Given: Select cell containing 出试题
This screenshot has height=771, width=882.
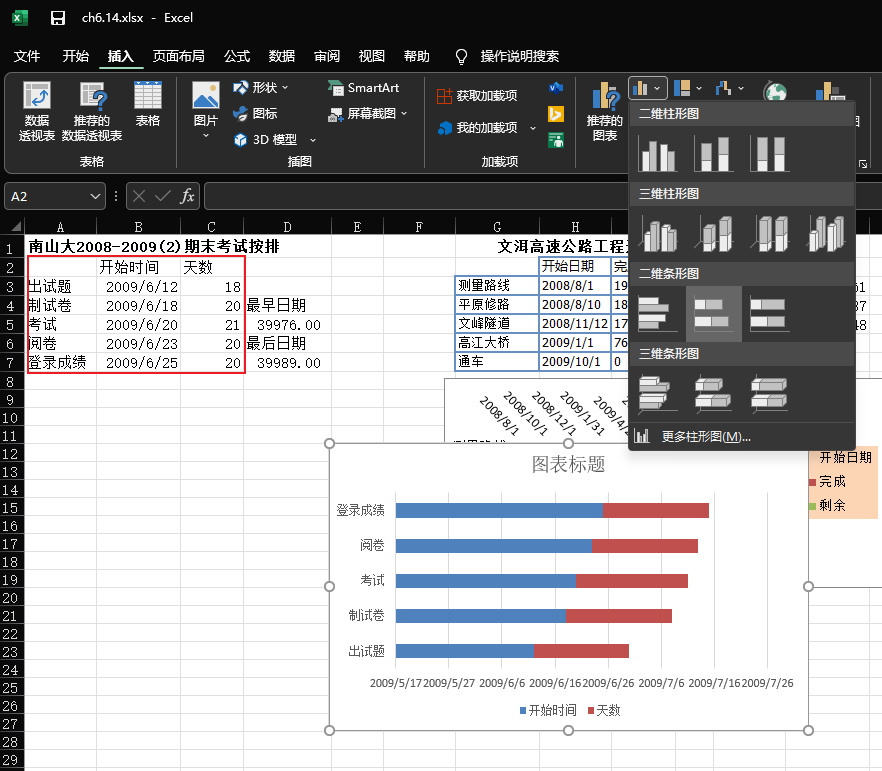Looking at the screenshot, I should (61, 286).
